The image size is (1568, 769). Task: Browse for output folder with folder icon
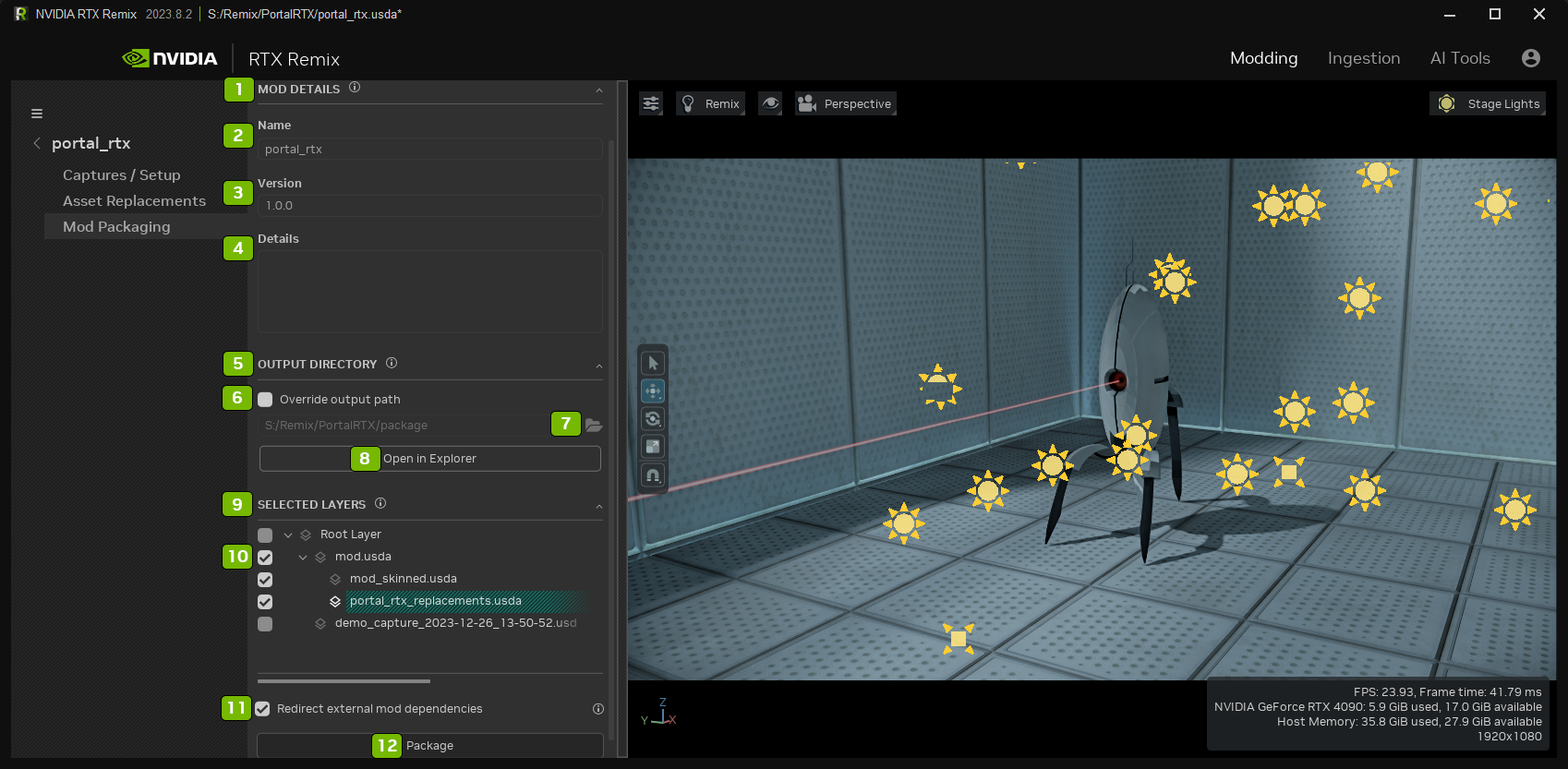pyautogui.click(x=594, y=426)
